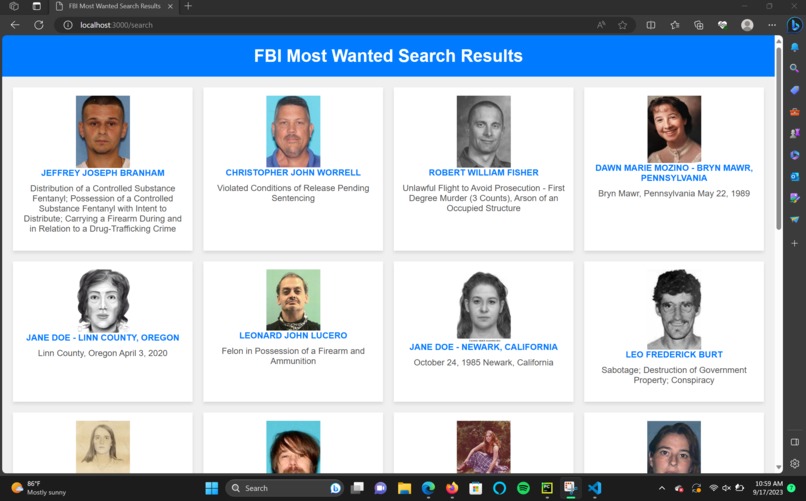
Task: Click the photo above Leonard John Lucero
Action: click(x=293, y=300)
